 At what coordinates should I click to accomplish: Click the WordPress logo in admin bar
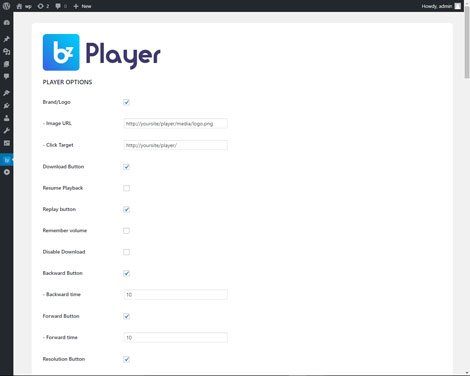coord(6,6)
